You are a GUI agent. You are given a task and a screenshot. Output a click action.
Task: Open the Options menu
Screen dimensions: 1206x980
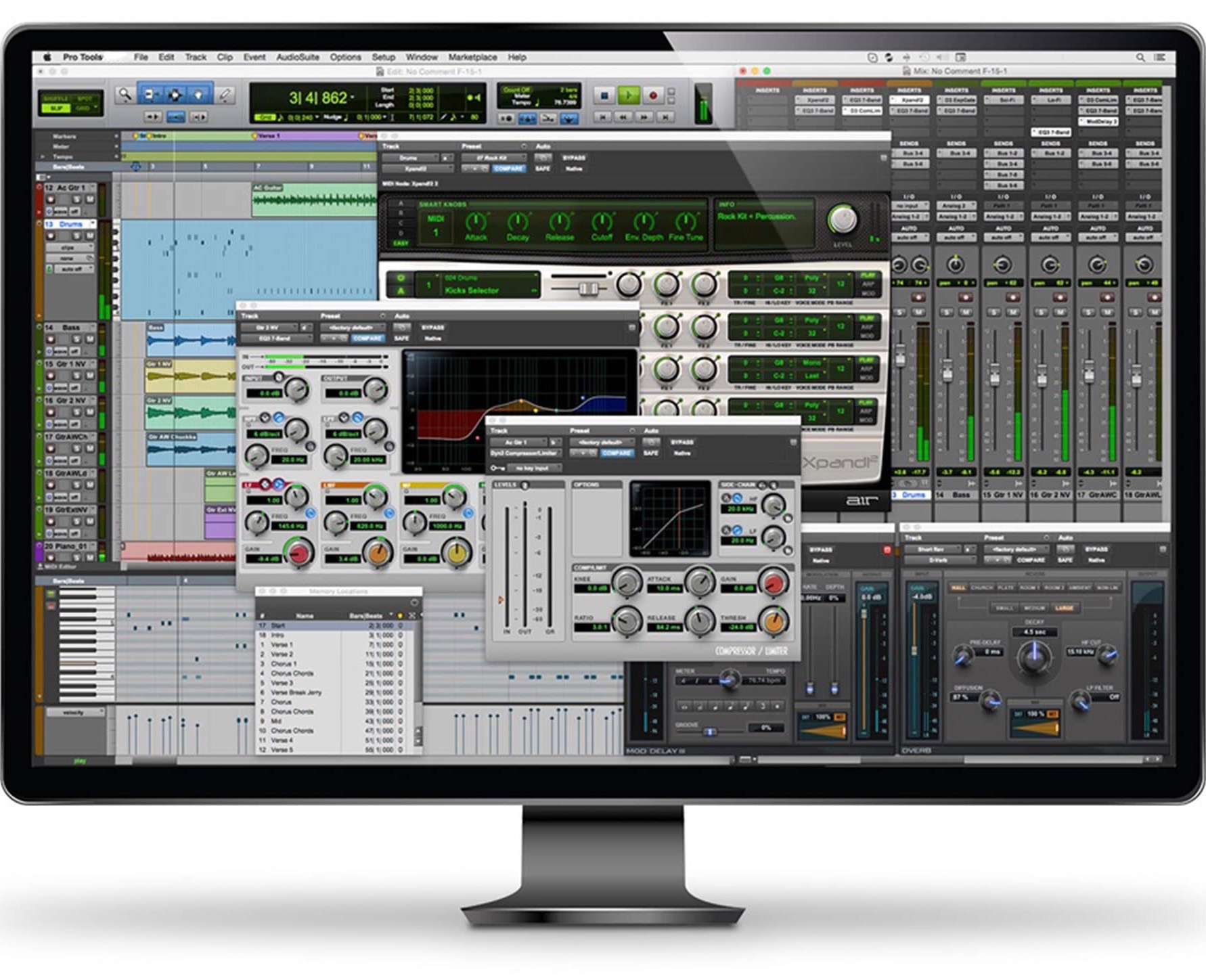coord(345,58)
